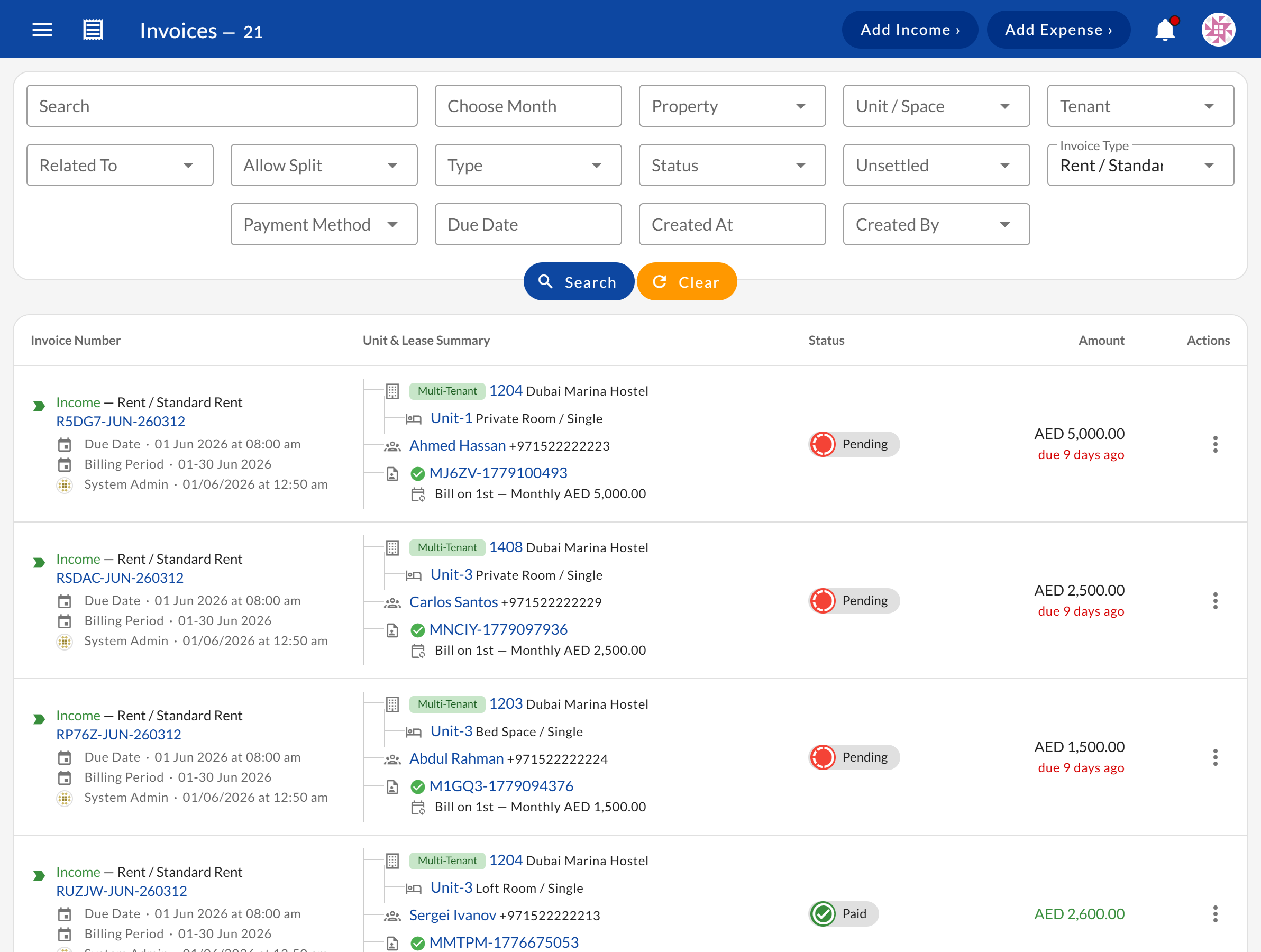Expand the Type dropdown

tap(528, 166)
